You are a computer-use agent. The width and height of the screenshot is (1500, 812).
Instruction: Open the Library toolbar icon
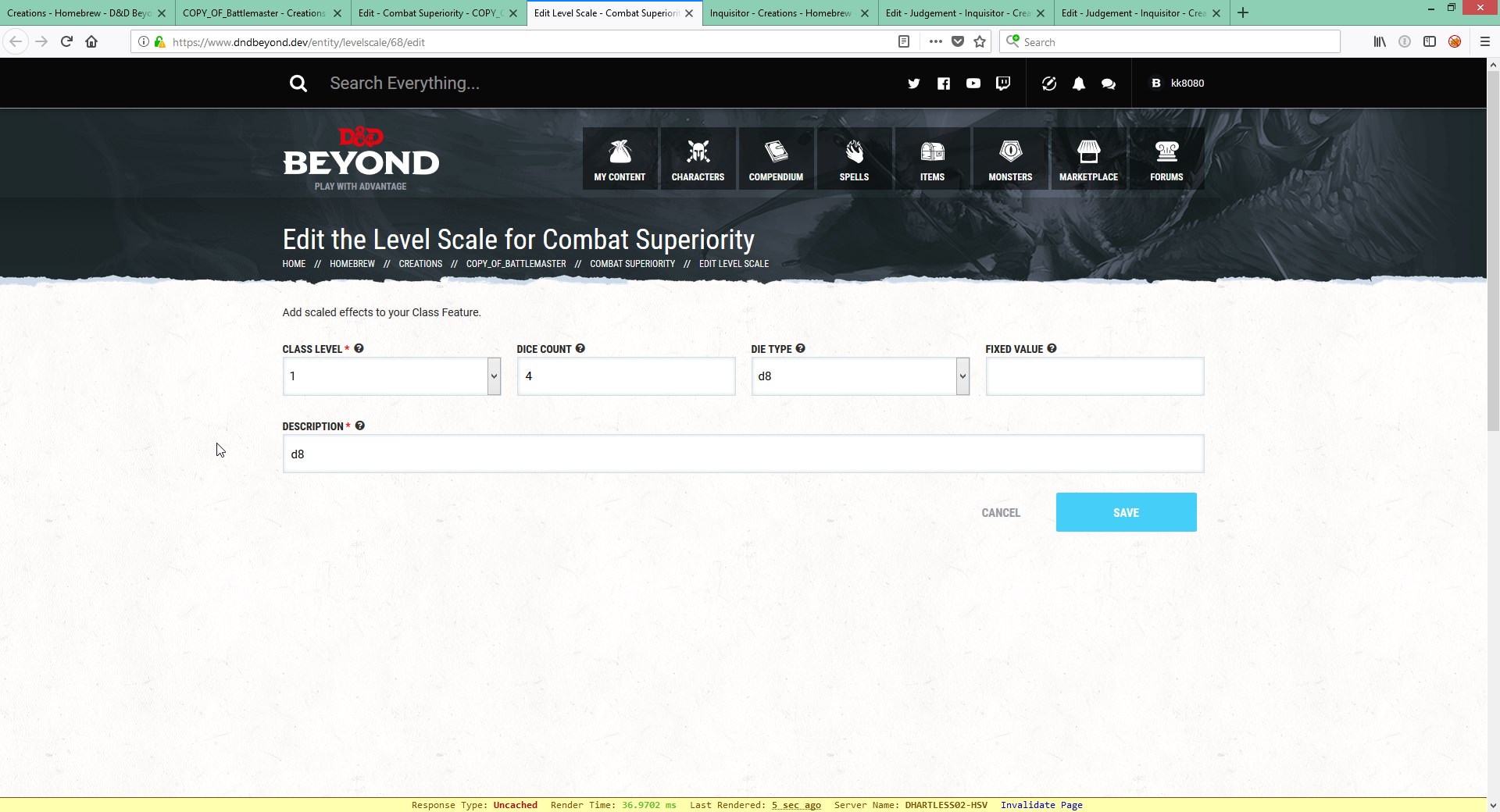click(1380, 42)
